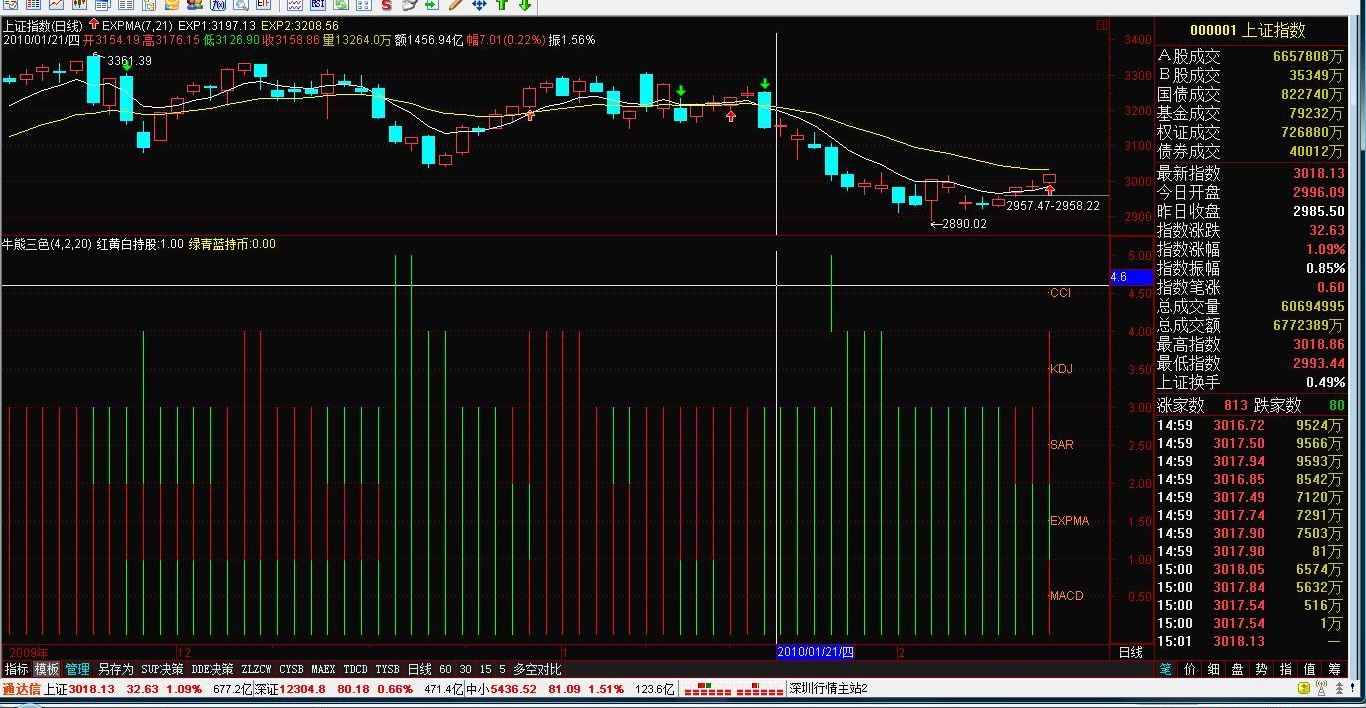Click the magnifier search toolbar icon
The image size is (1366, 708).
[239, 5]
